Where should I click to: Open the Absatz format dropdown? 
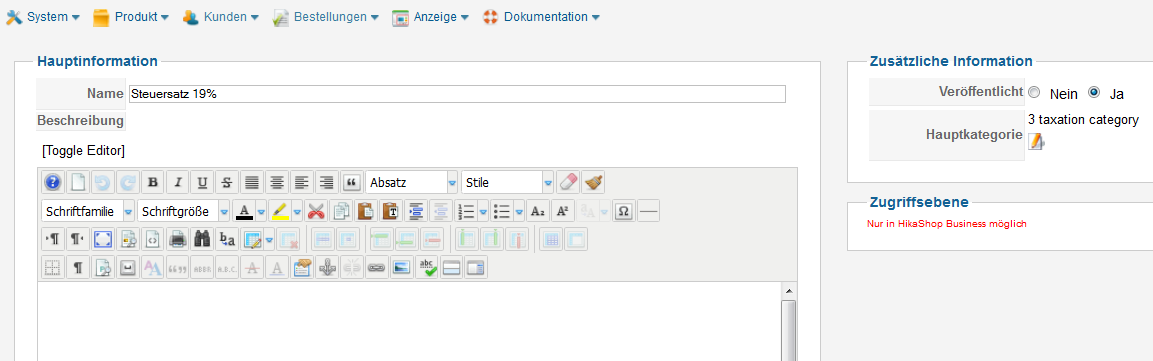point(411,182)
